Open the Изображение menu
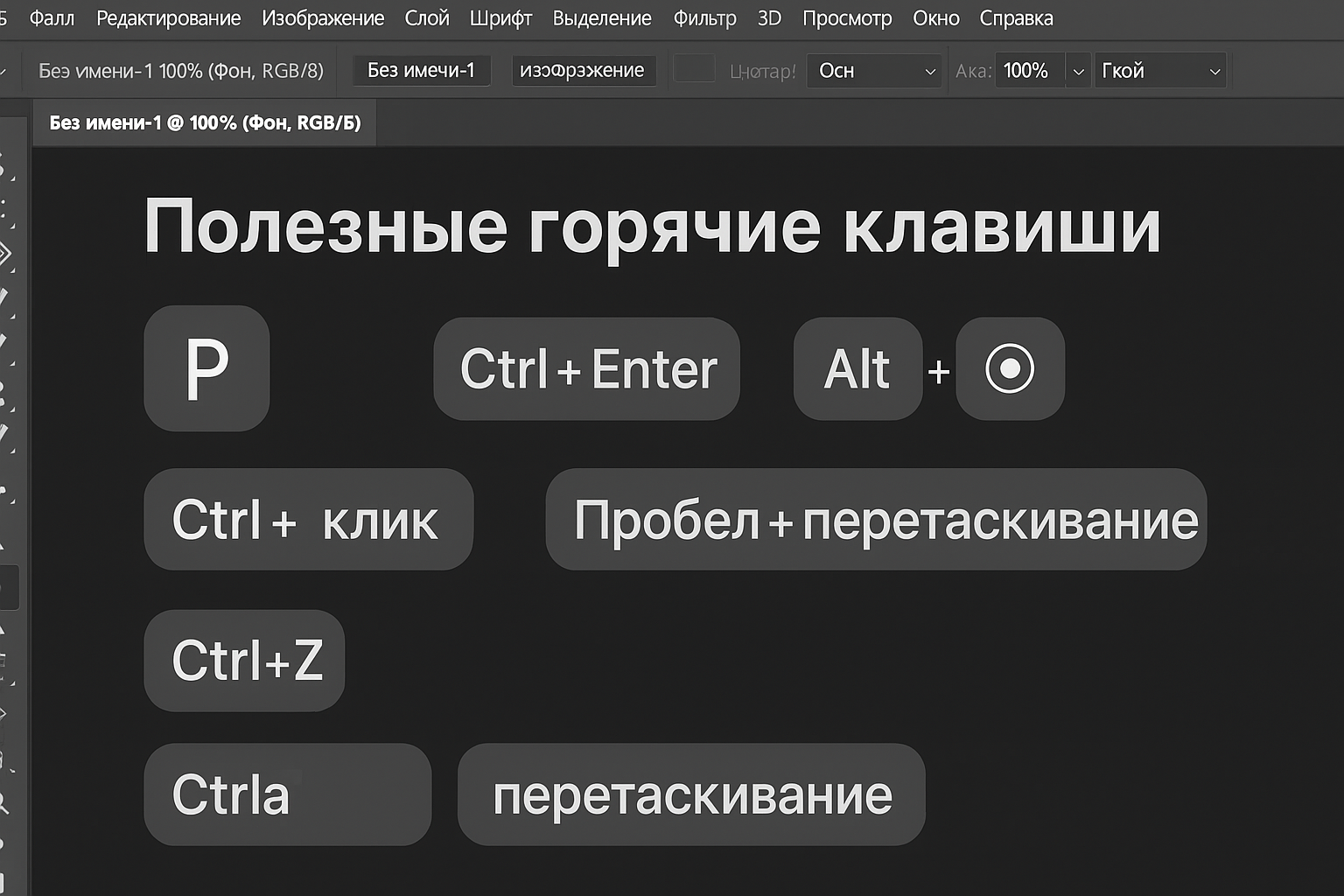Viewport: 1344px width, 896px height. point(323,18)
